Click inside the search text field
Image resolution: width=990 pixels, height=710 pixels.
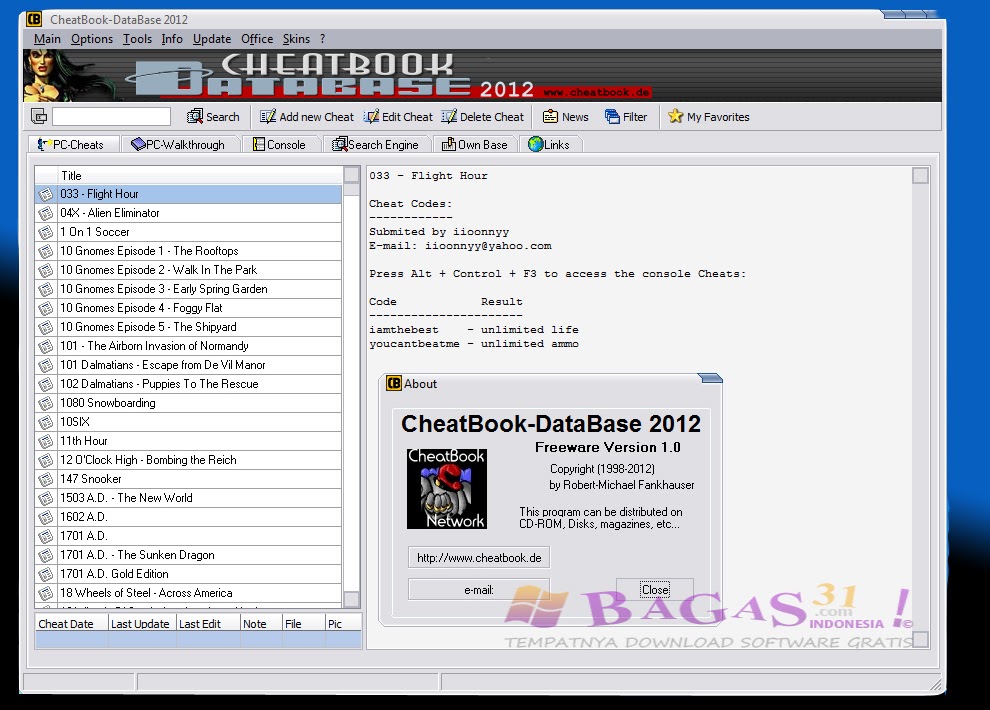coord(111,116)
